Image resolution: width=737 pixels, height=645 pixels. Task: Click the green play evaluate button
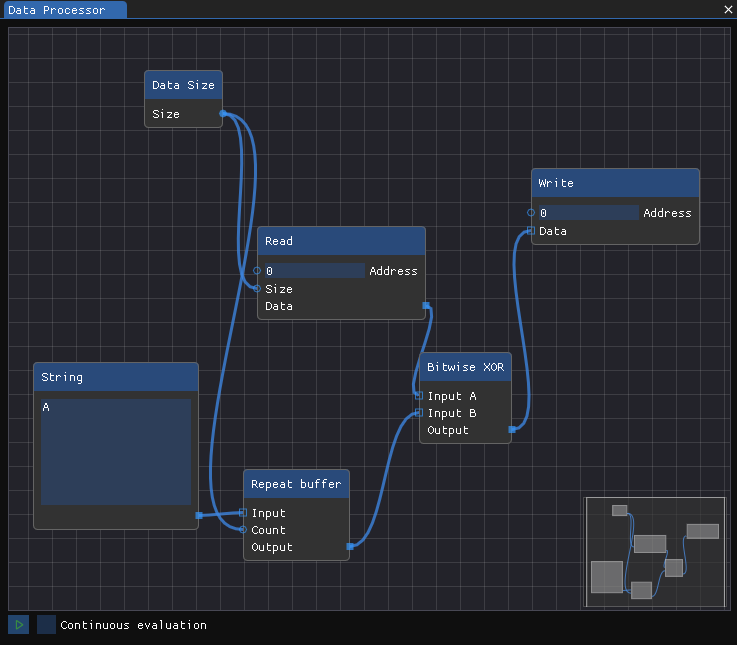[x=18, y=624]
